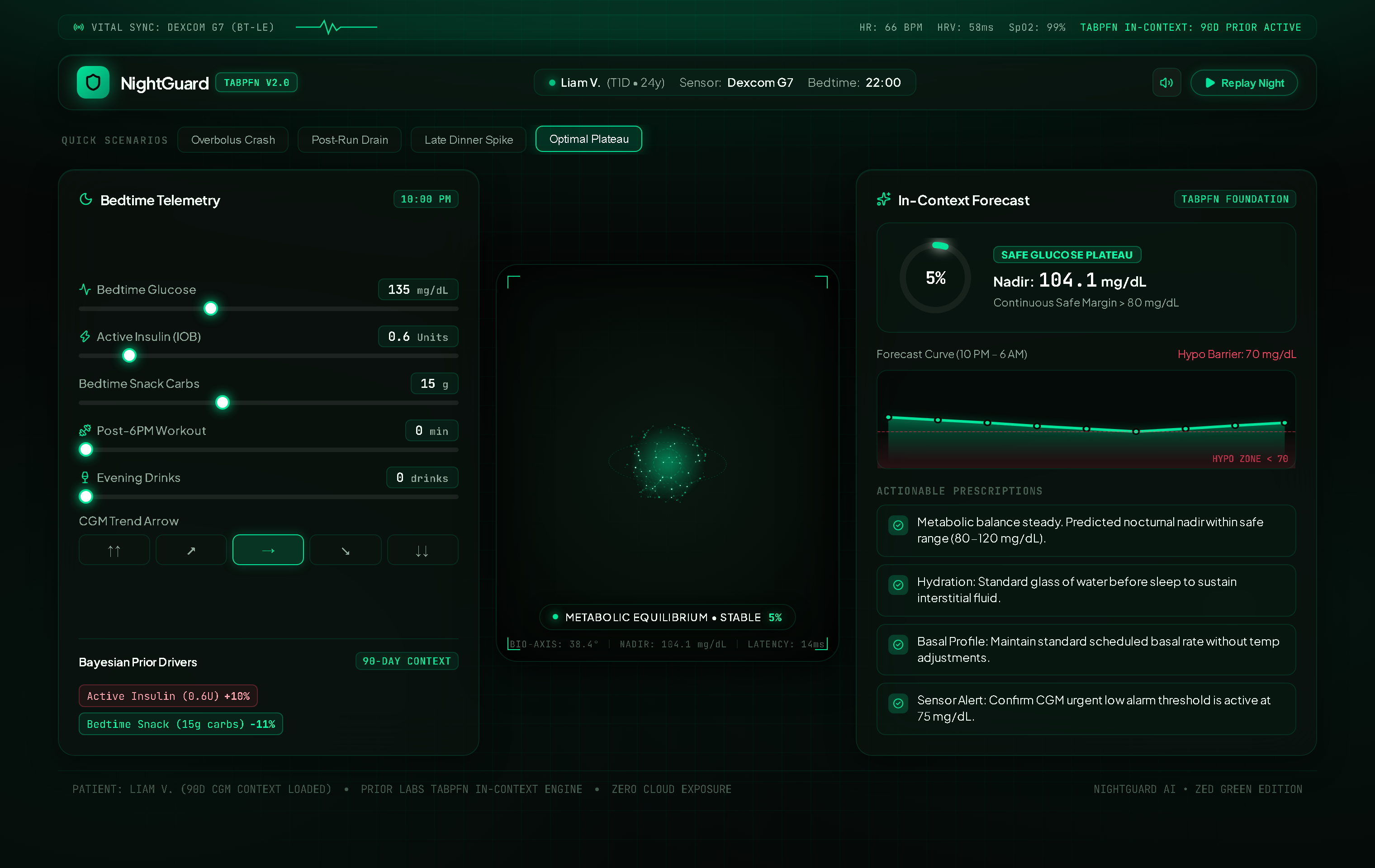Click the Bedtime Glucose pulse icon

pyautogui.click(x=85, y=289)
